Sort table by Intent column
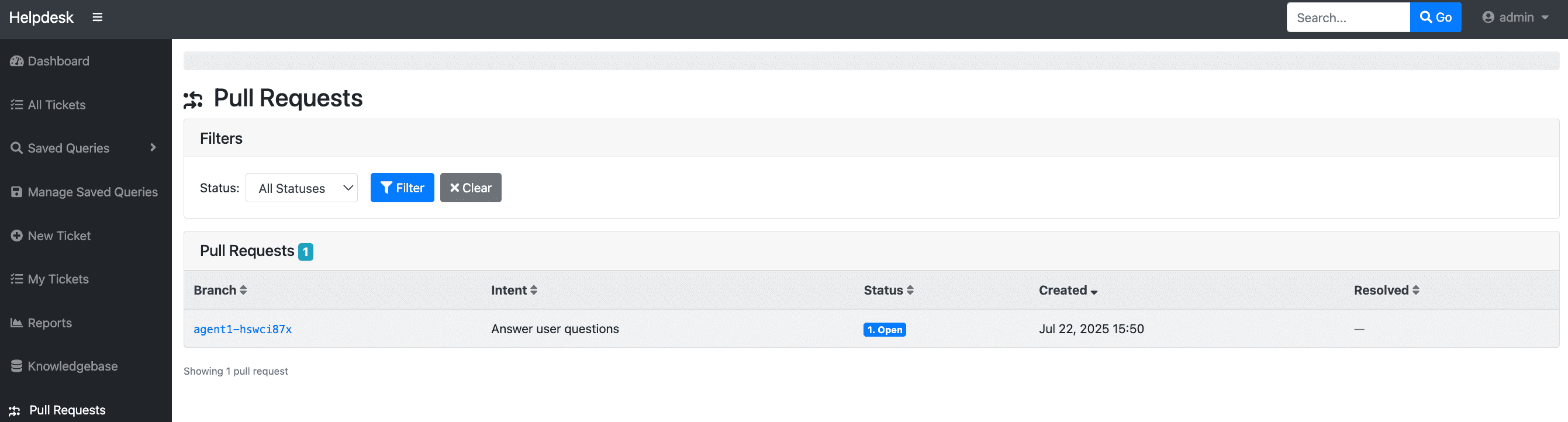The height and width of the screenshot is (422, 1568). (514, 290)
